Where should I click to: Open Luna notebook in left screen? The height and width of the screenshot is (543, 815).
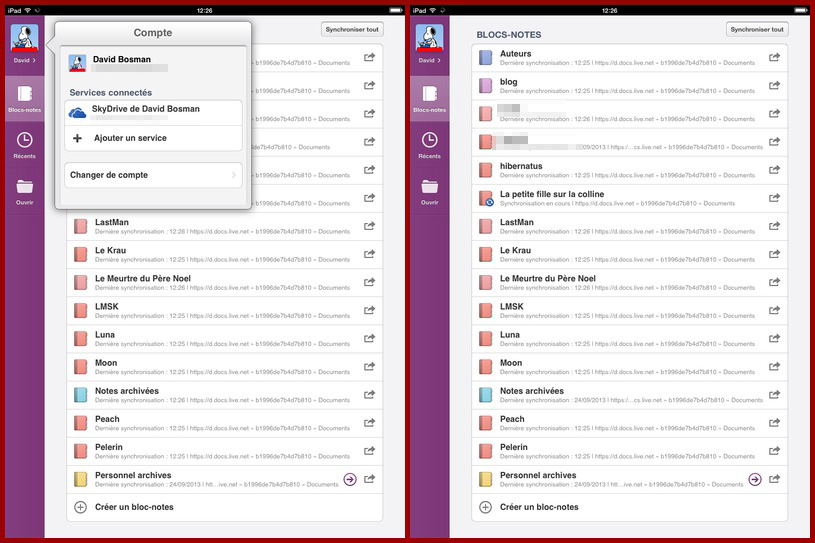(225, 338)
